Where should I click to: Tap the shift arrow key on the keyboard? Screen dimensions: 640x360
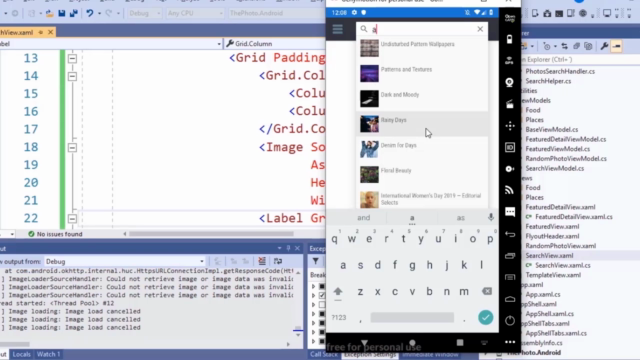point(338,292)
